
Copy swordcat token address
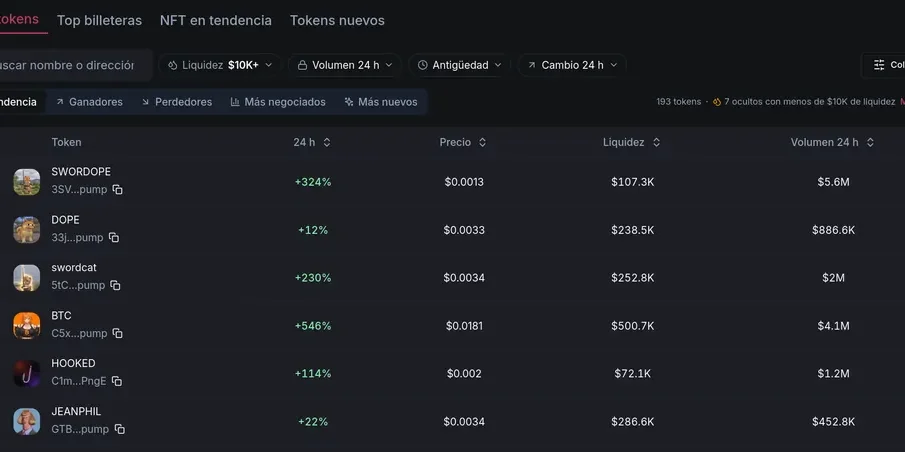[115, 285]
